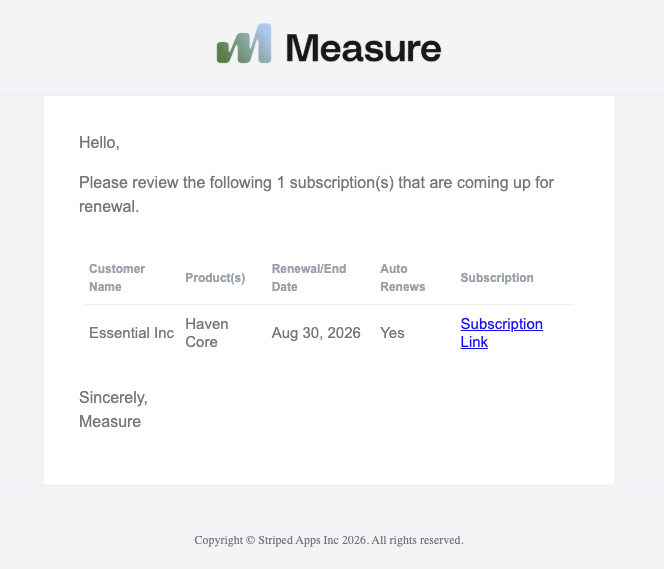Click the Measure brand wordmark
664x569 pixels.
(x=364, y=48)
